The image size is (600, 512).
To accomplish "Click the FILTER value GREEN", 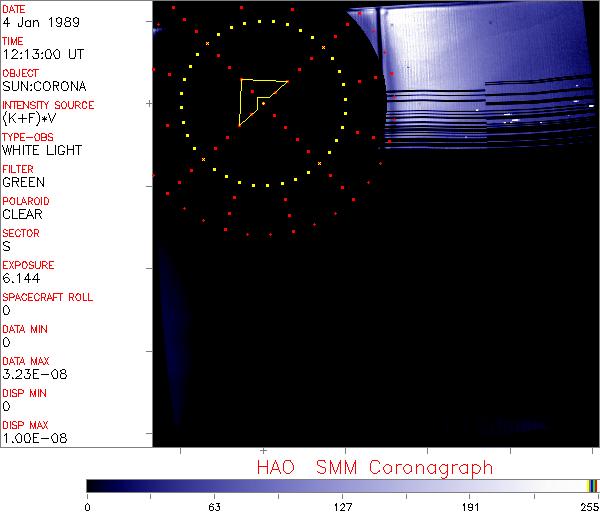I will [23, 182].
